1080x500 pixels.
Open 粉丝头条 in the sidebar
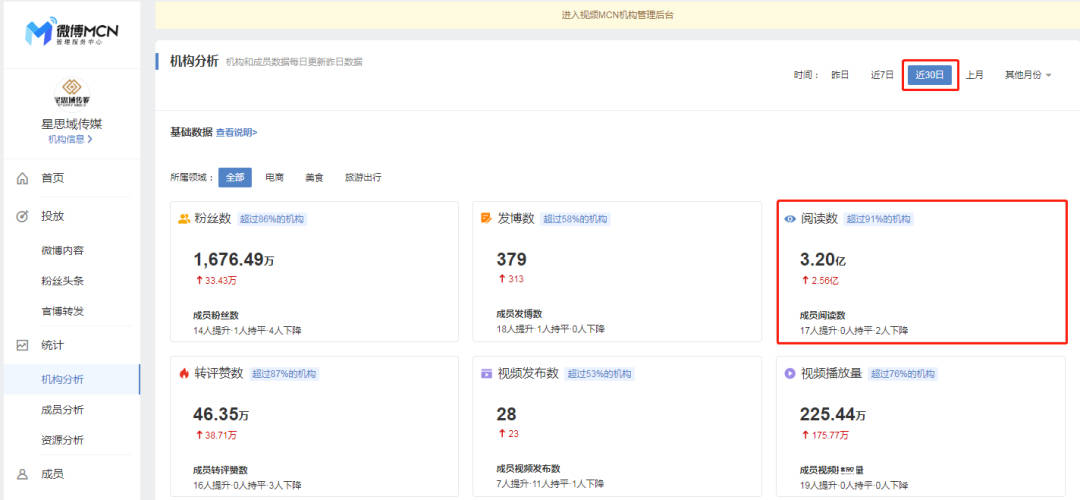(63, 281)
